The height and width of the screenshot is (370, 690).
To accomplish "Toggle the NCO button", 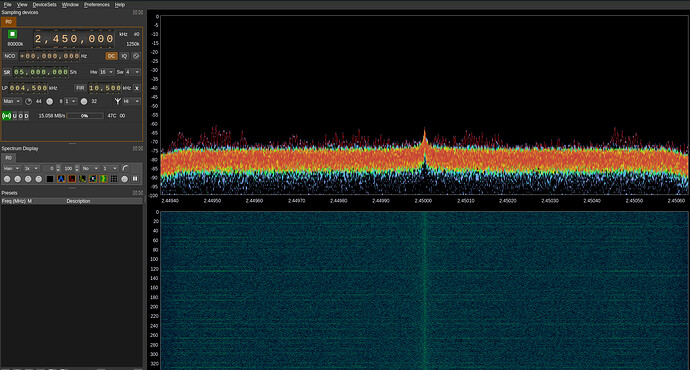I will (10, 56).
